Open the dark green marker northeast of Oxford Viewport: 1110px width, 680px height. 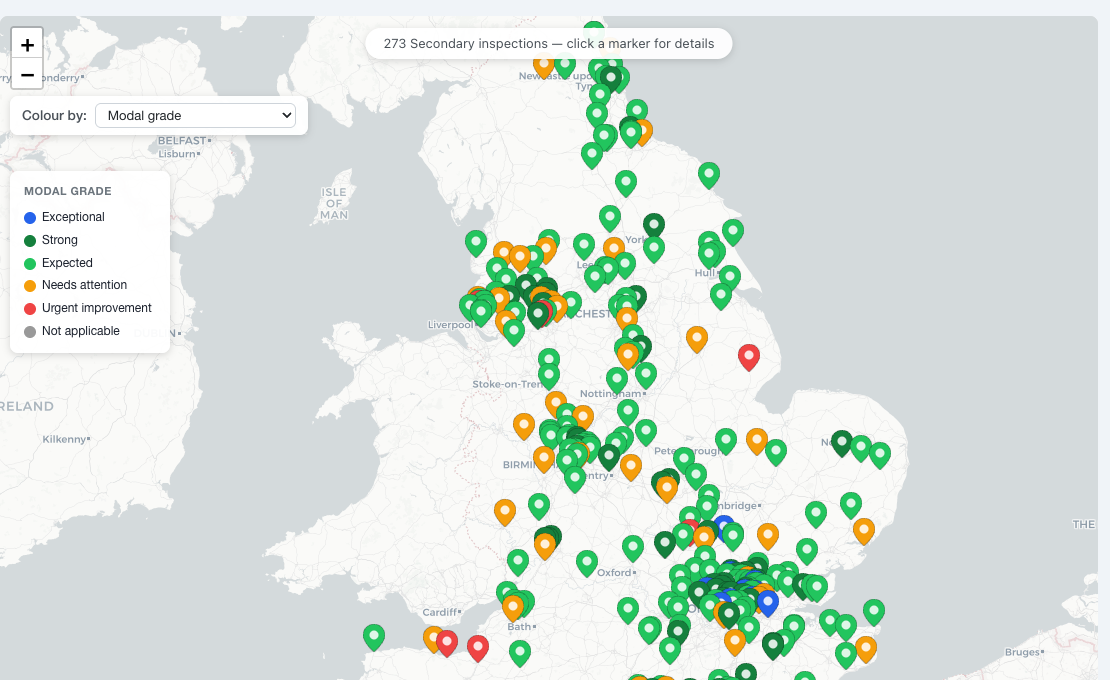(665, 543)
